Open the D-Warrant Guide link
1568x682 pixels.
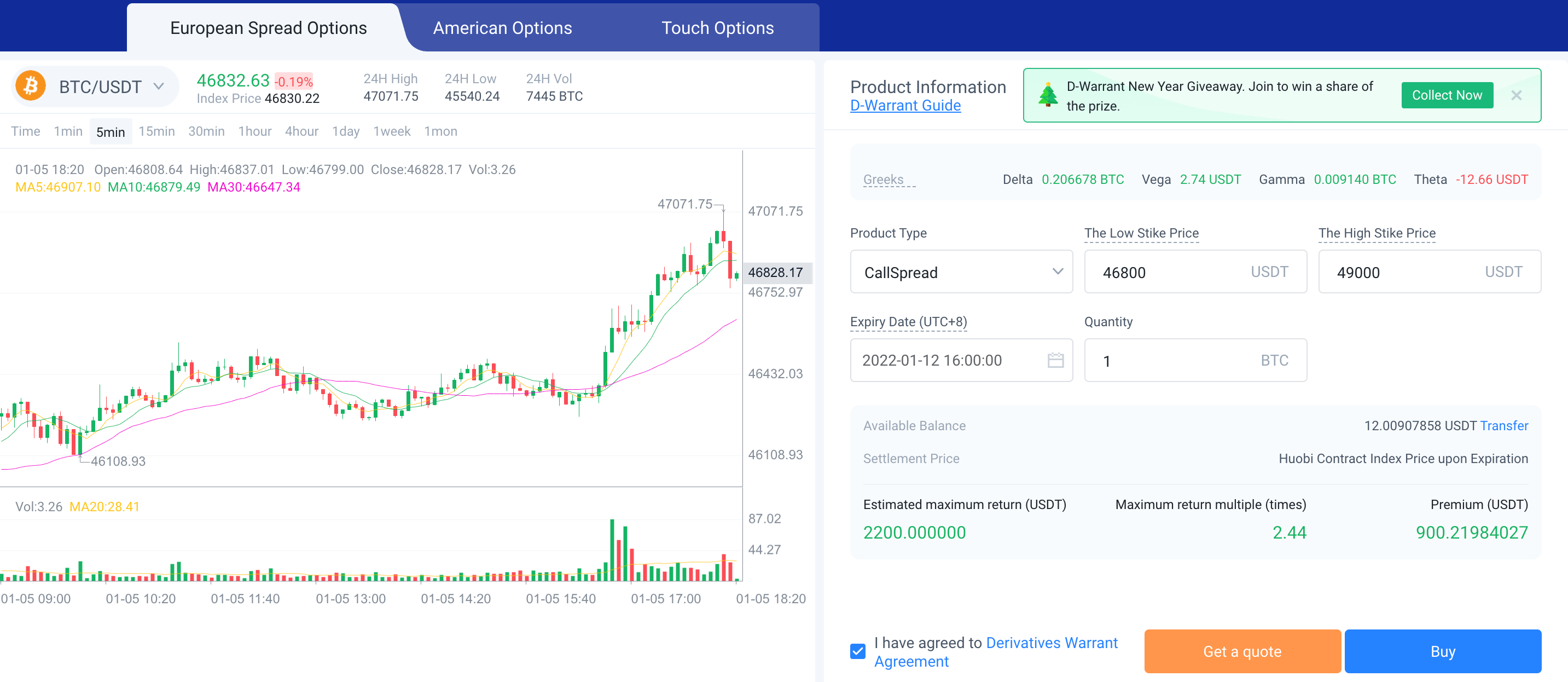pos(905,105)
